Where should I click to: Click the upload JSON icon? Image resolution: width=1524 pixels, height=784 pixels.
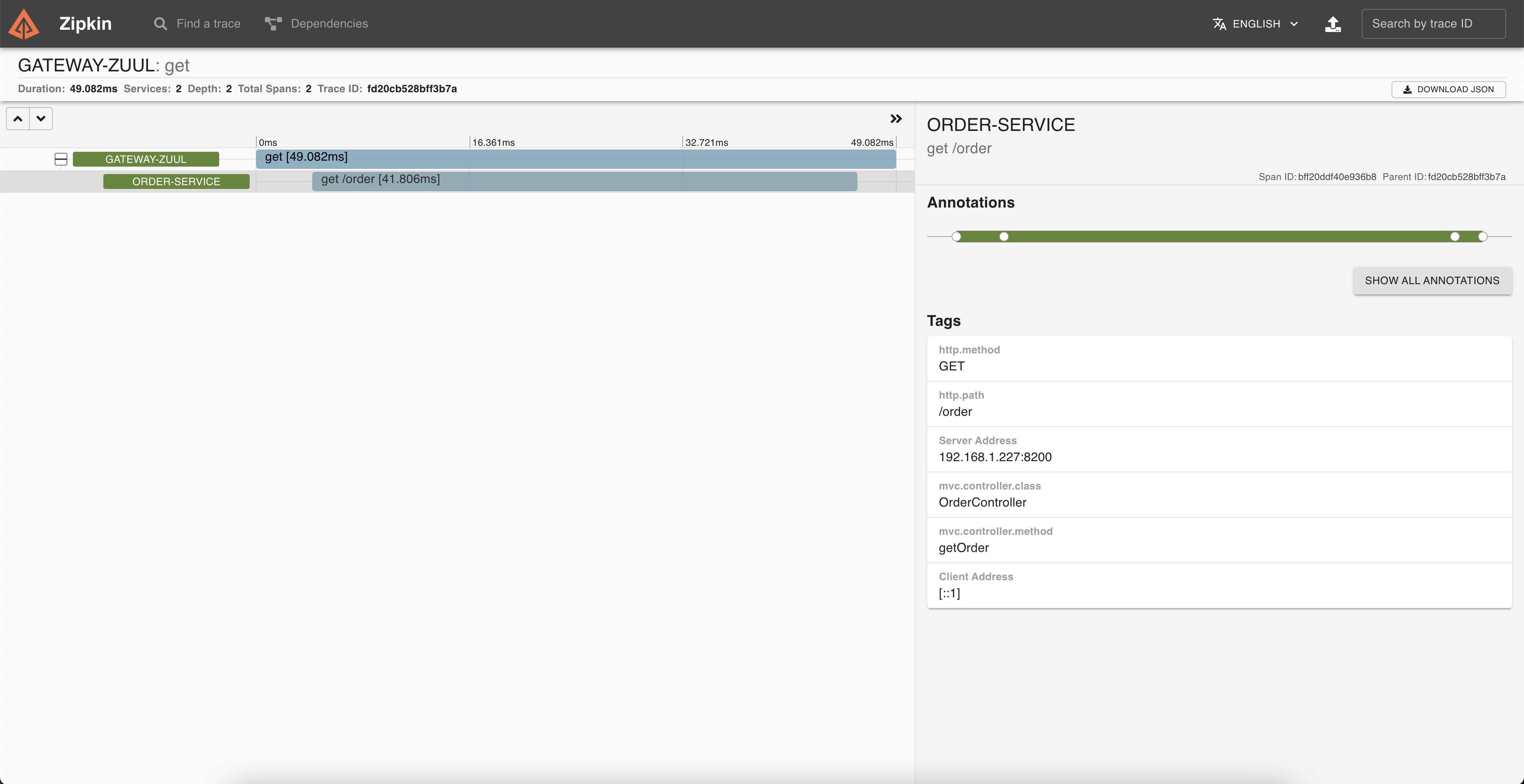(x=1332, y=24)
